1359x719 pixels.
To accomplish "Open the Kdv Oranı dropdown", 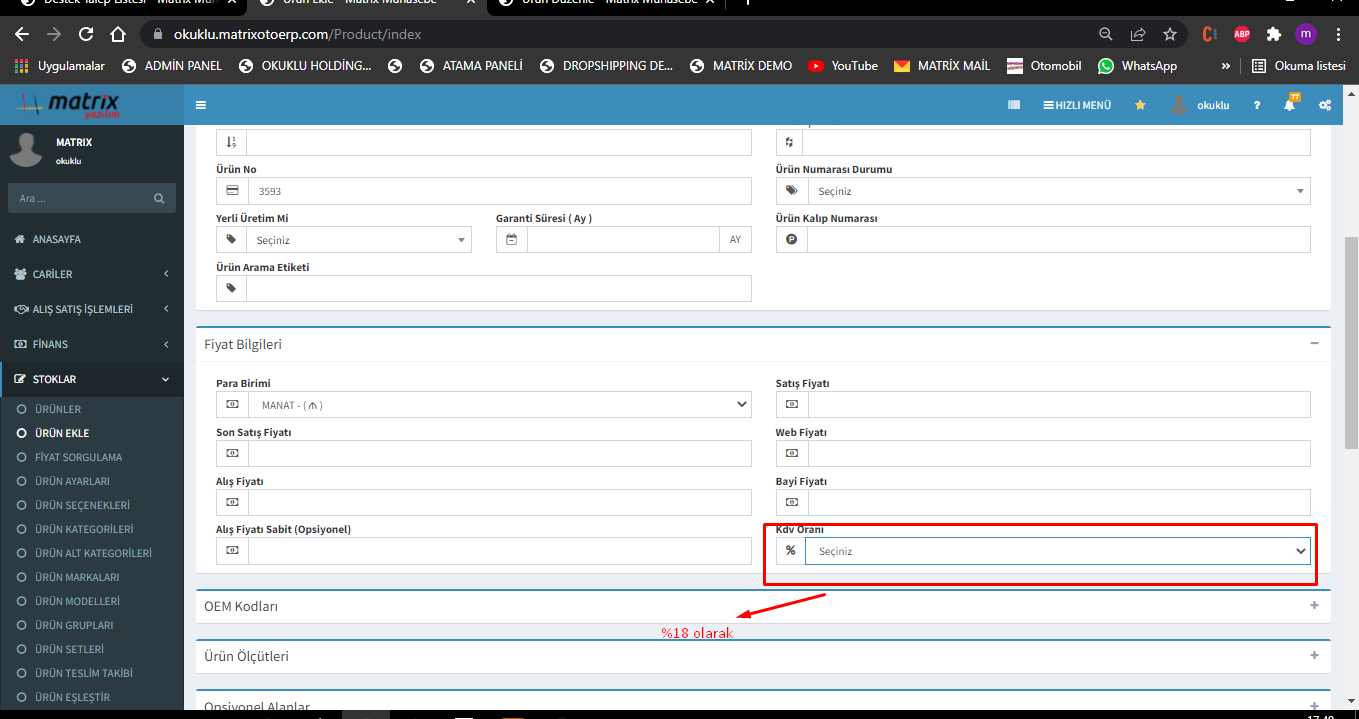I will point(1057,551).
